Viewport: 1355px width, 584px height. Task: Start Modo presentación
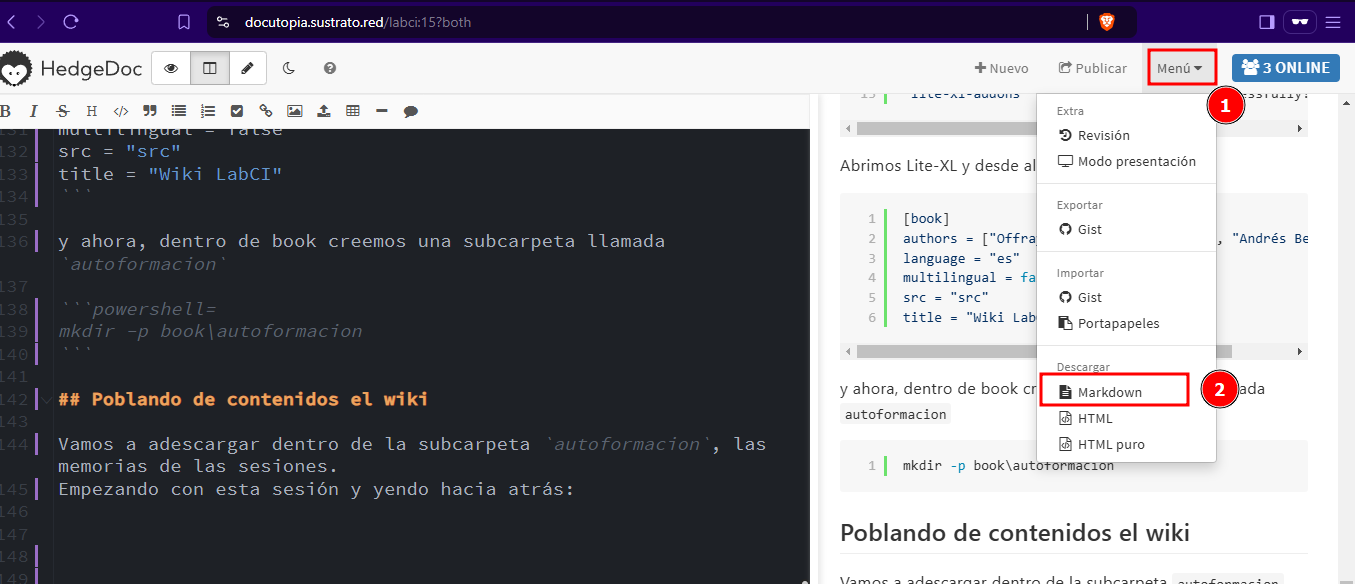1126,161
